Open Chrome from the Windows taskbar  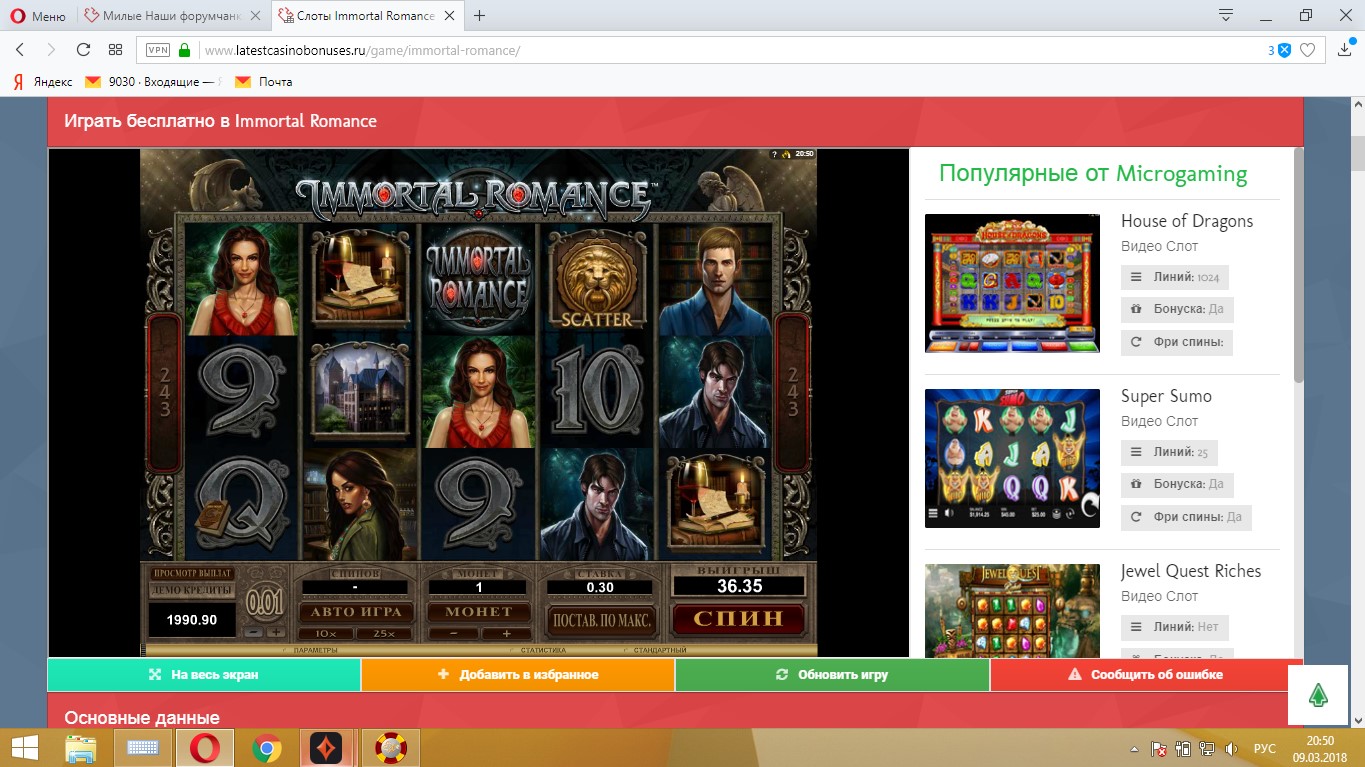[x=265, y=748]
